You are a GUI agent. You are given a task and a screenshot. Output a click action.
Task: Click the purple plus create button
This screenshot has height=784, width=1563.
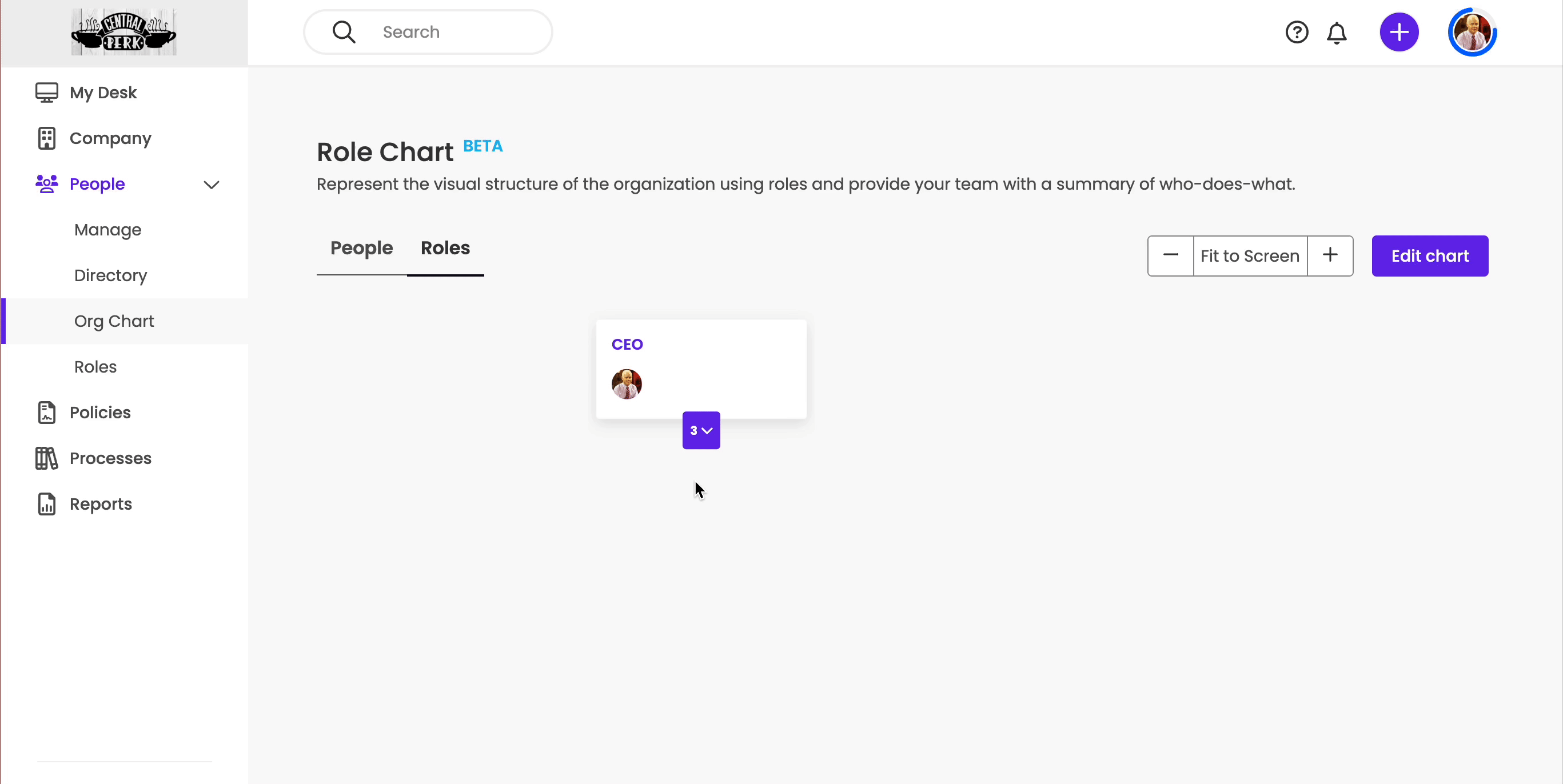coord(1399,32)
